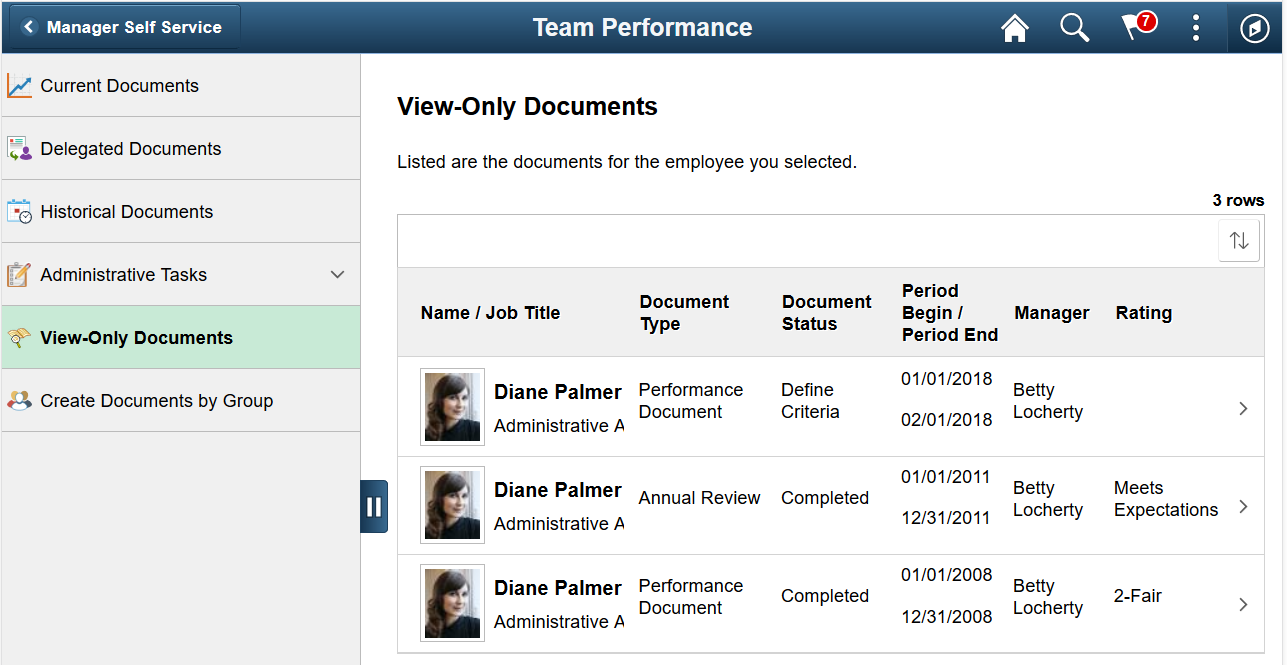1287x665 pixels.
Task: Click the Team Performance page title
Action: (x=643, y=28)
